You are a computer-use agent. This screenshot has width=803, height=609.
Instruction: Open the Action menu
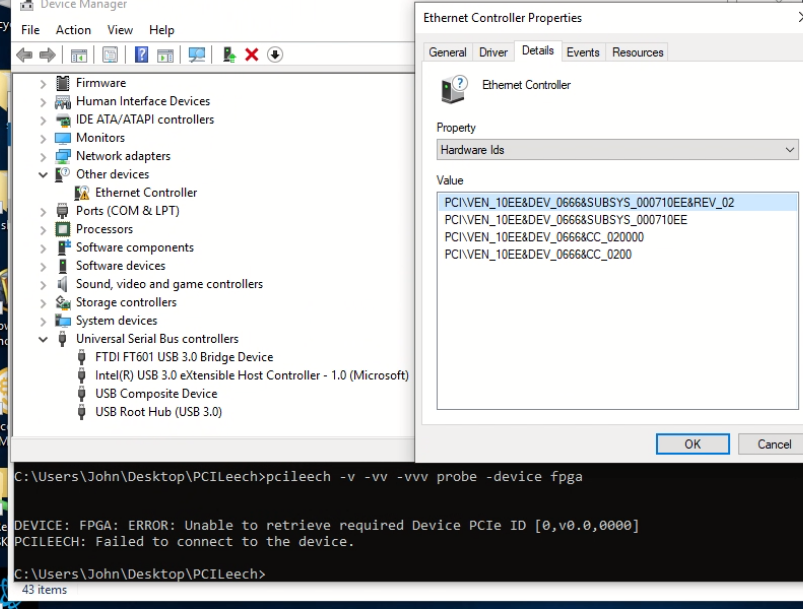point(73,30)
